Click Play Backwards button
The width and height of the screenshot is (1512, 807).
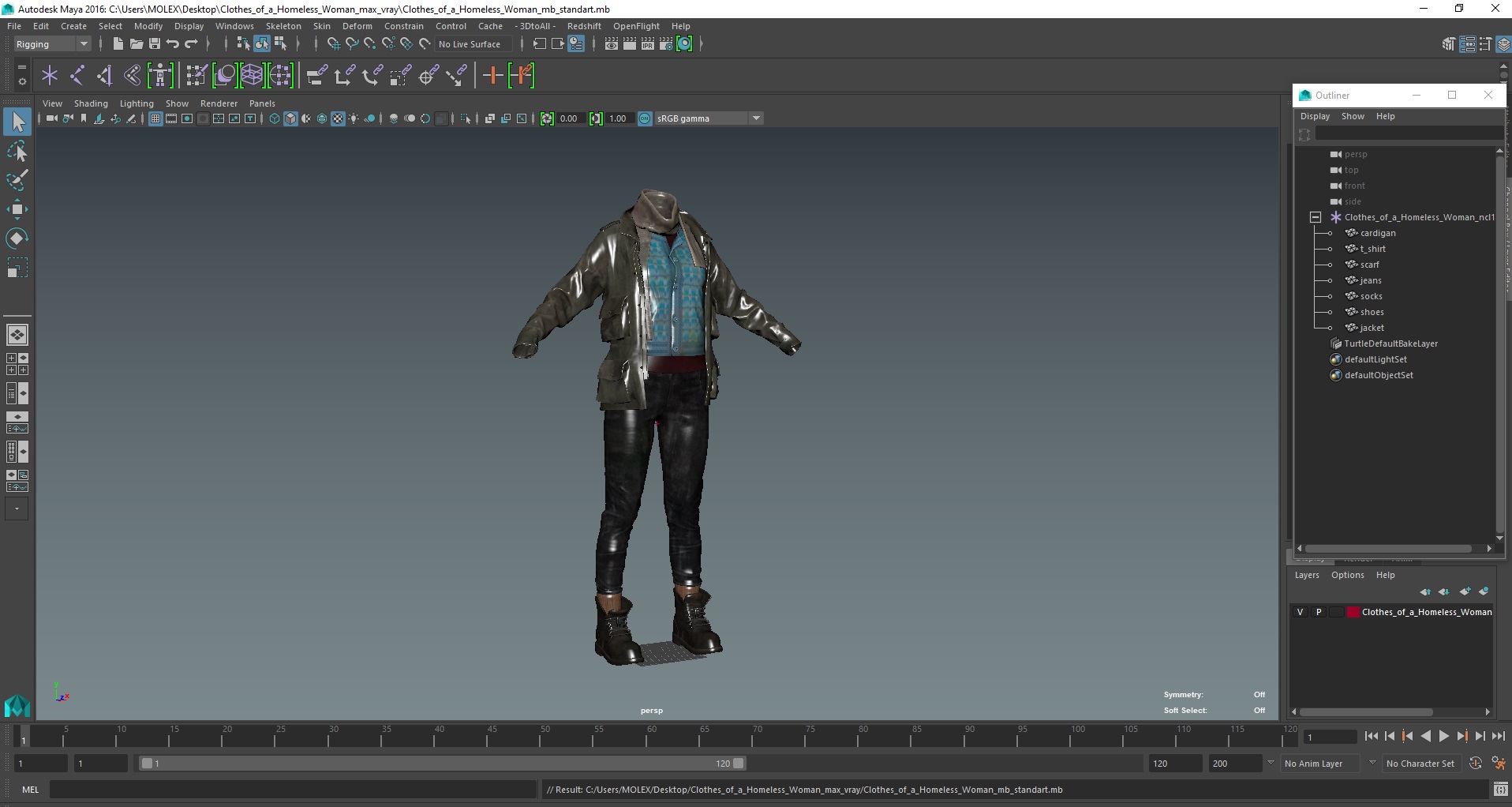point(1425,736)
